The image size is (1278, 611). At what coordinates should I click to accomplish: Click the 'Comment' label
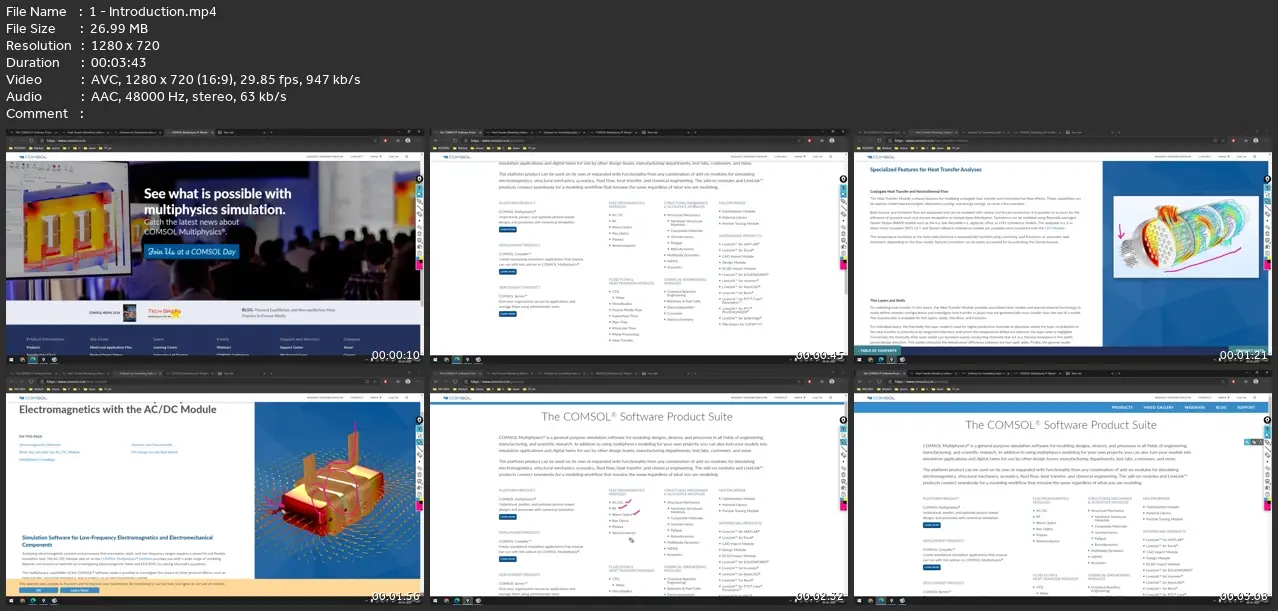[37, 114]
